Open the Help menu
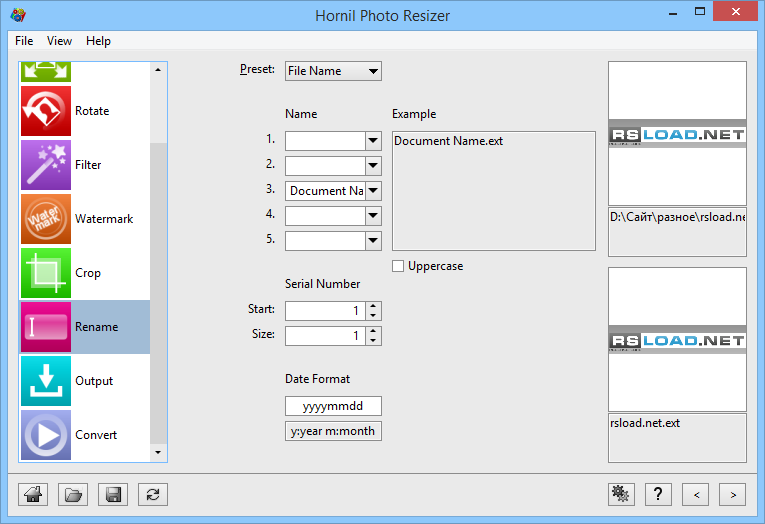765x524 pixels. [98, 41]
